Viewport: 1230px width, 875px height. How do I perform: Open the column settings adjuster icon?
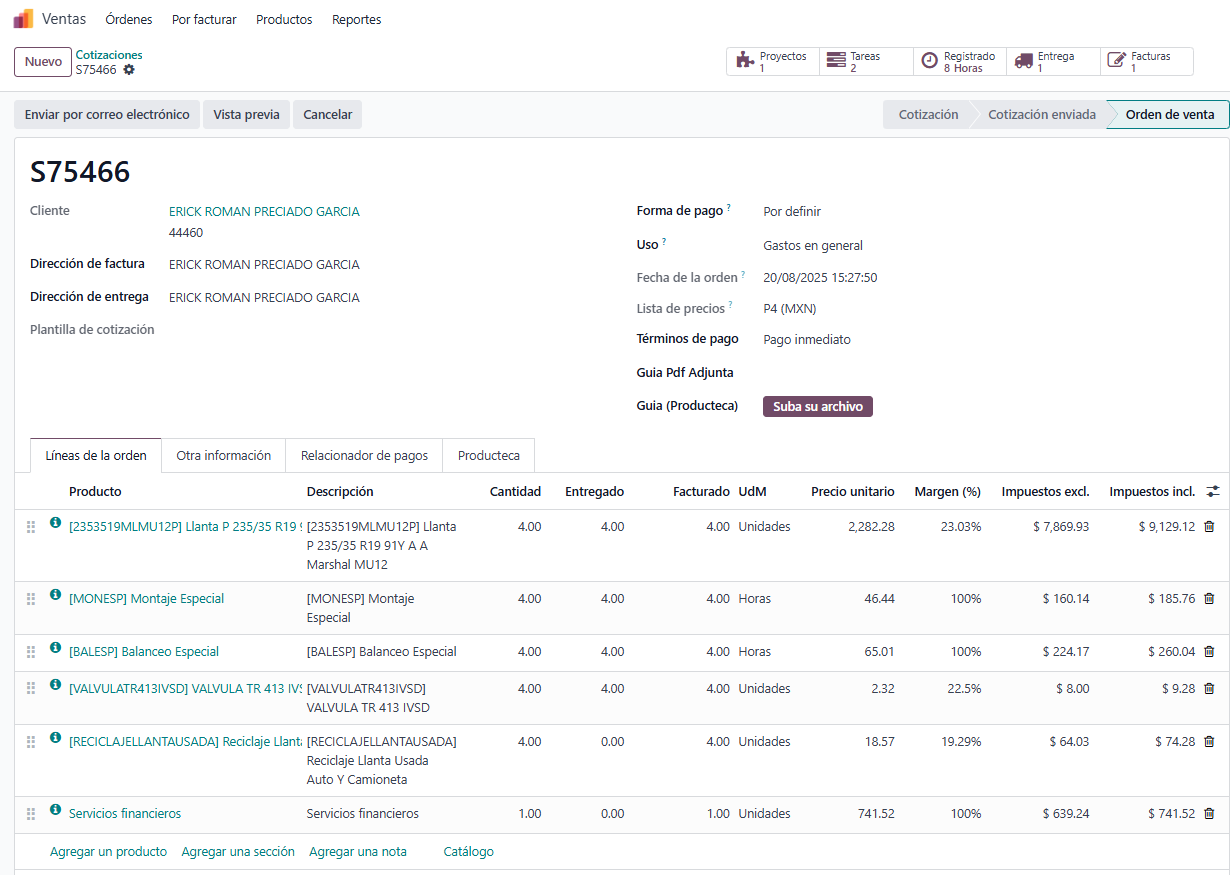coord(1213,491)
